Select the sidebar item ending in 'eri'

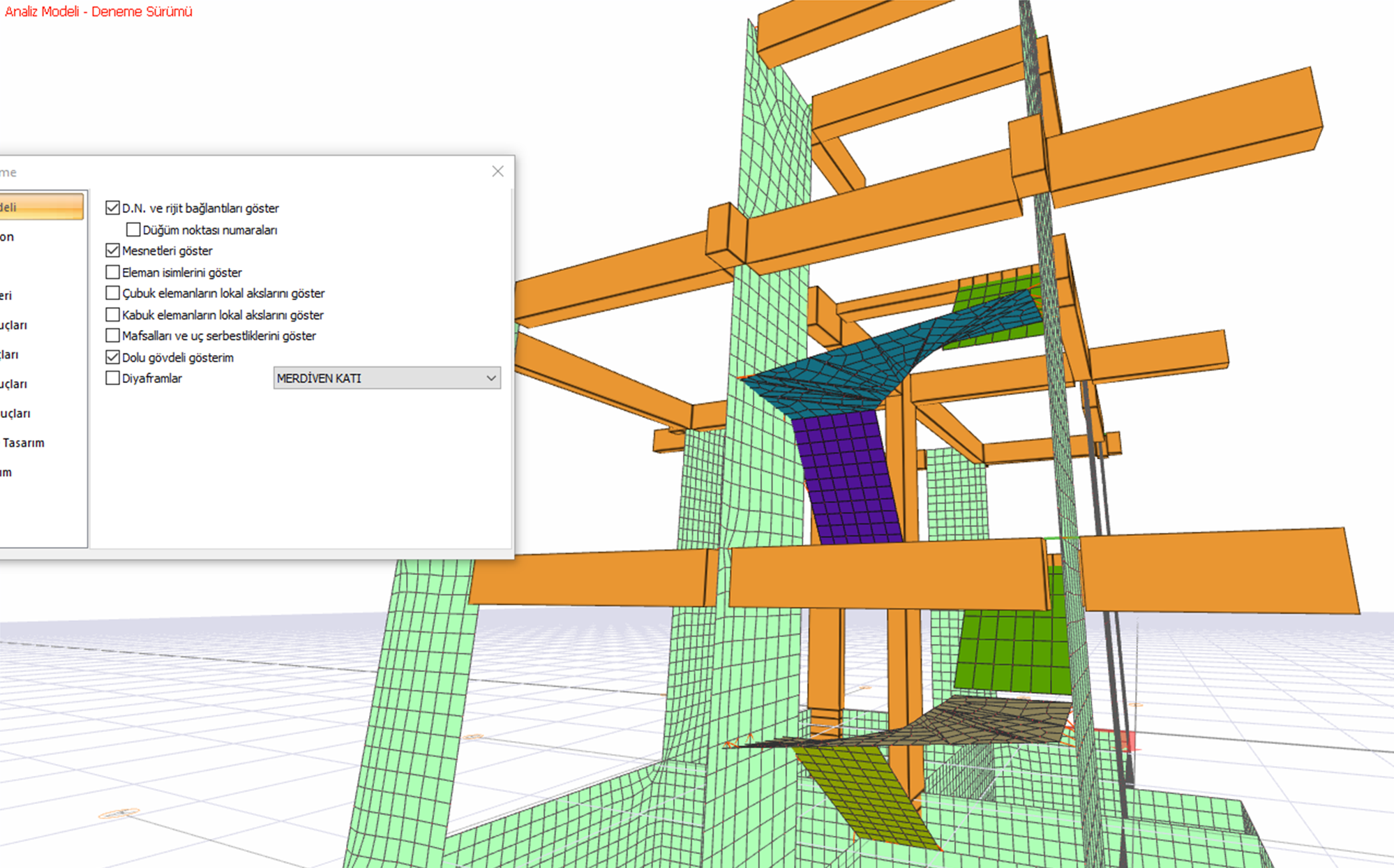click(7, 295)
